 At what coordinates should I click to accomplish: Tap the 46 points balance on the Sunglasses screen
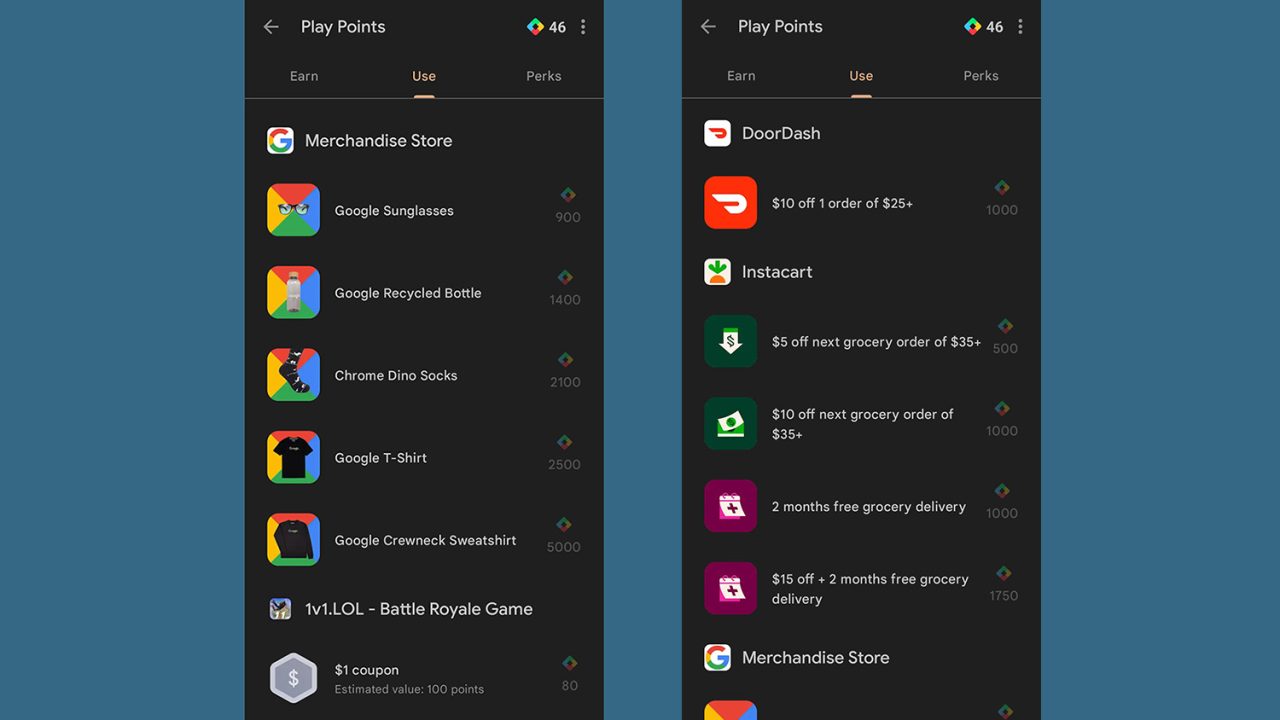point(558,27)
